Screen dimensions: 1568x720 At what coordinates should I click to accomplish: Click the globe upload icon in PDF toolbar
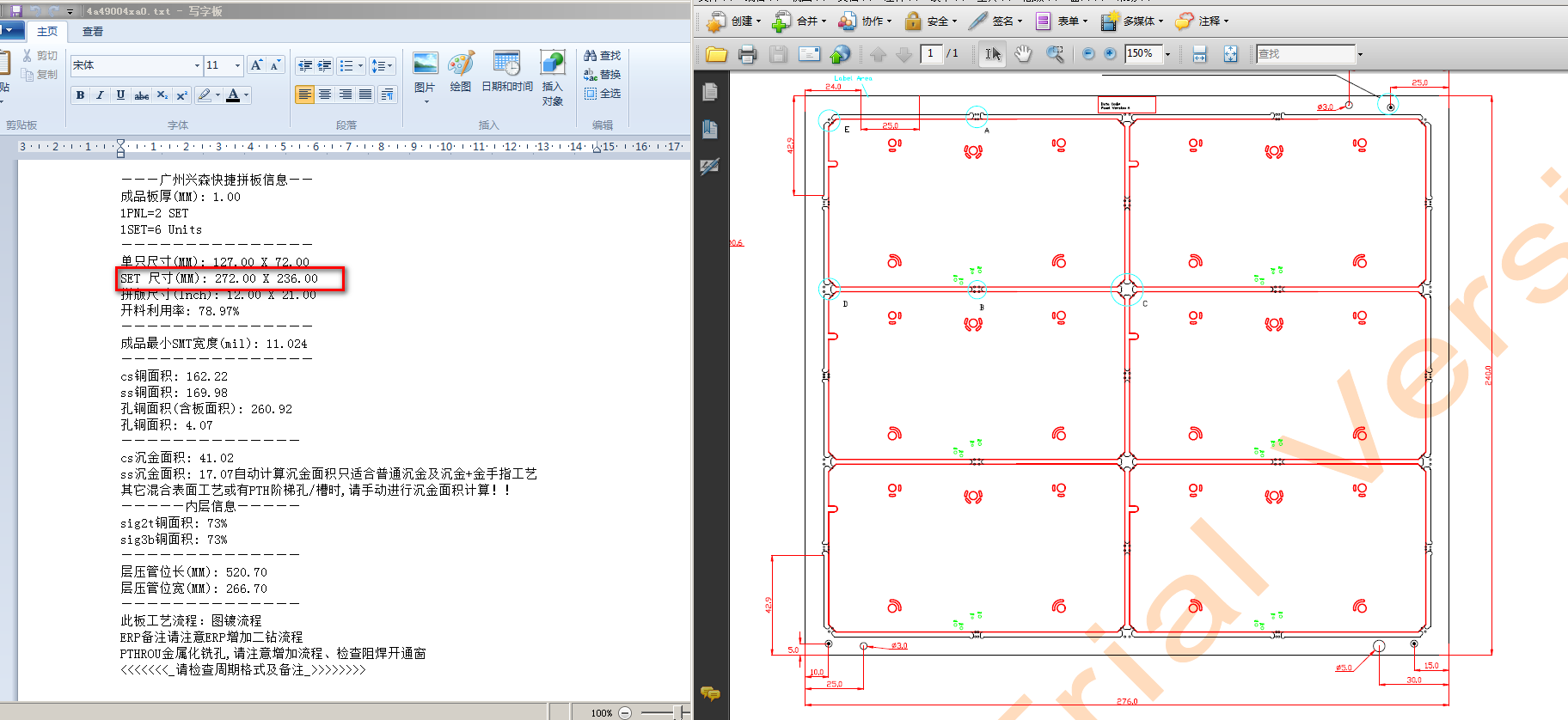click(x=840, y=54)
